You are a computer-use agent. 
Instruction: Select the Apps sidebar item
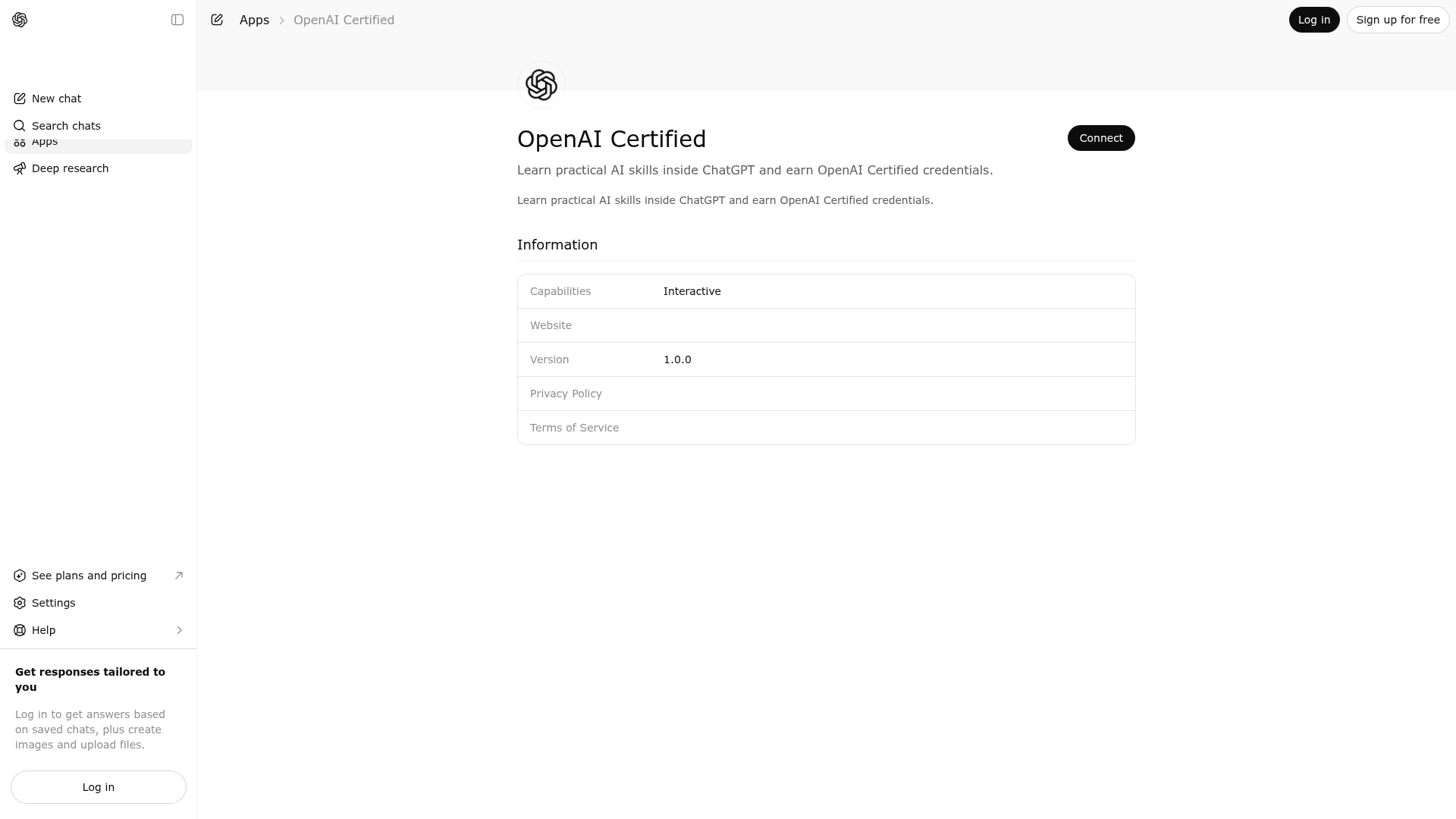tap(99, 146)
